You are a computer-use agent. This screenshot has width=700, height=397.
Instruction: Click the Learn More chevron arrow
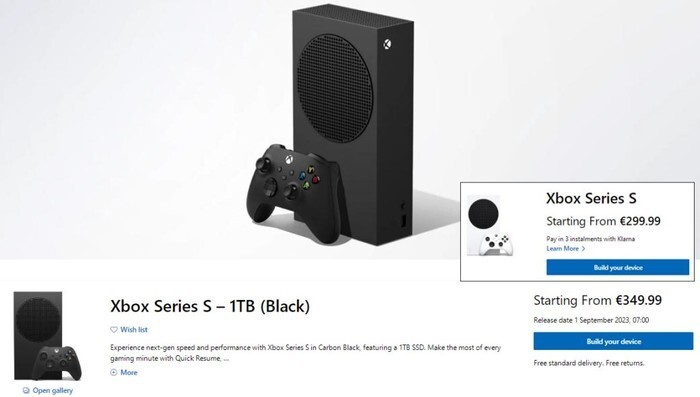pyautogui.click(x=583, y=249)
